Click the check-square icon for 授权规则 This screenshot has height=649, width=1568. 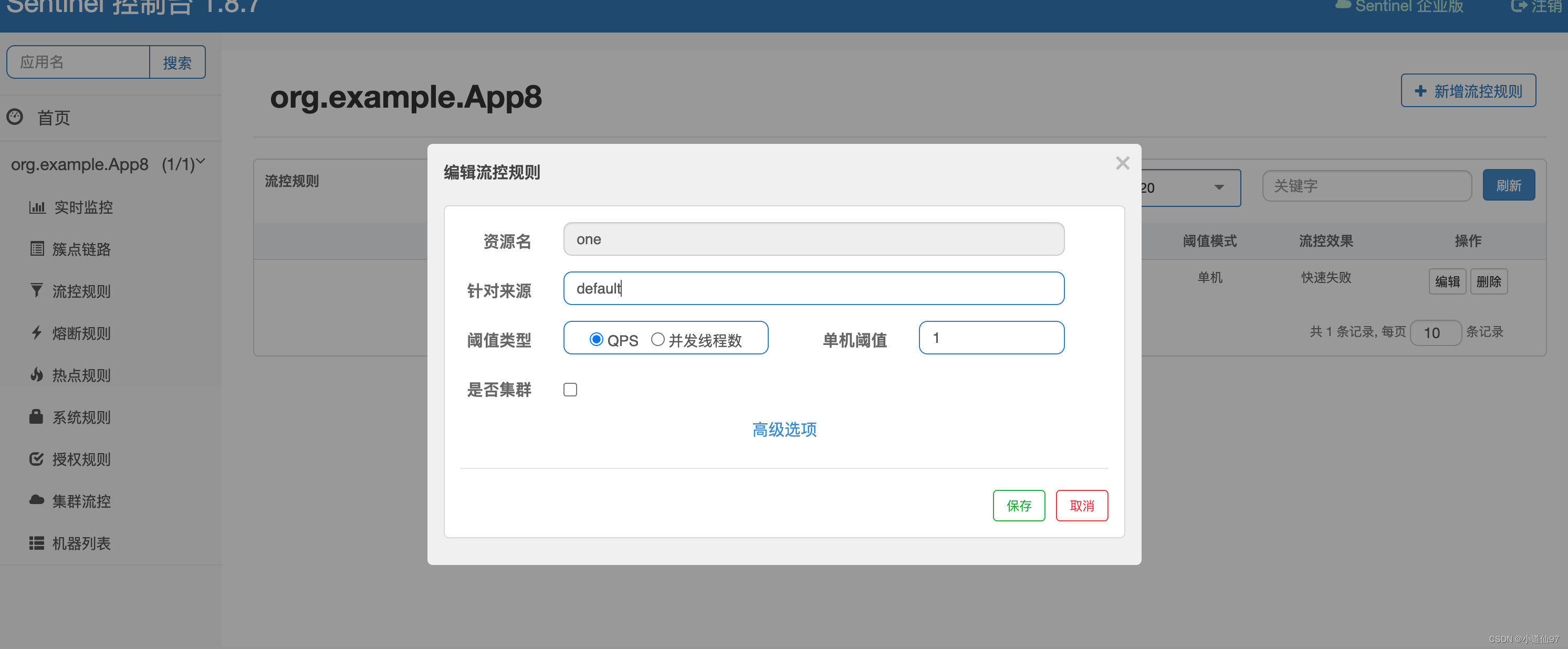37,458
